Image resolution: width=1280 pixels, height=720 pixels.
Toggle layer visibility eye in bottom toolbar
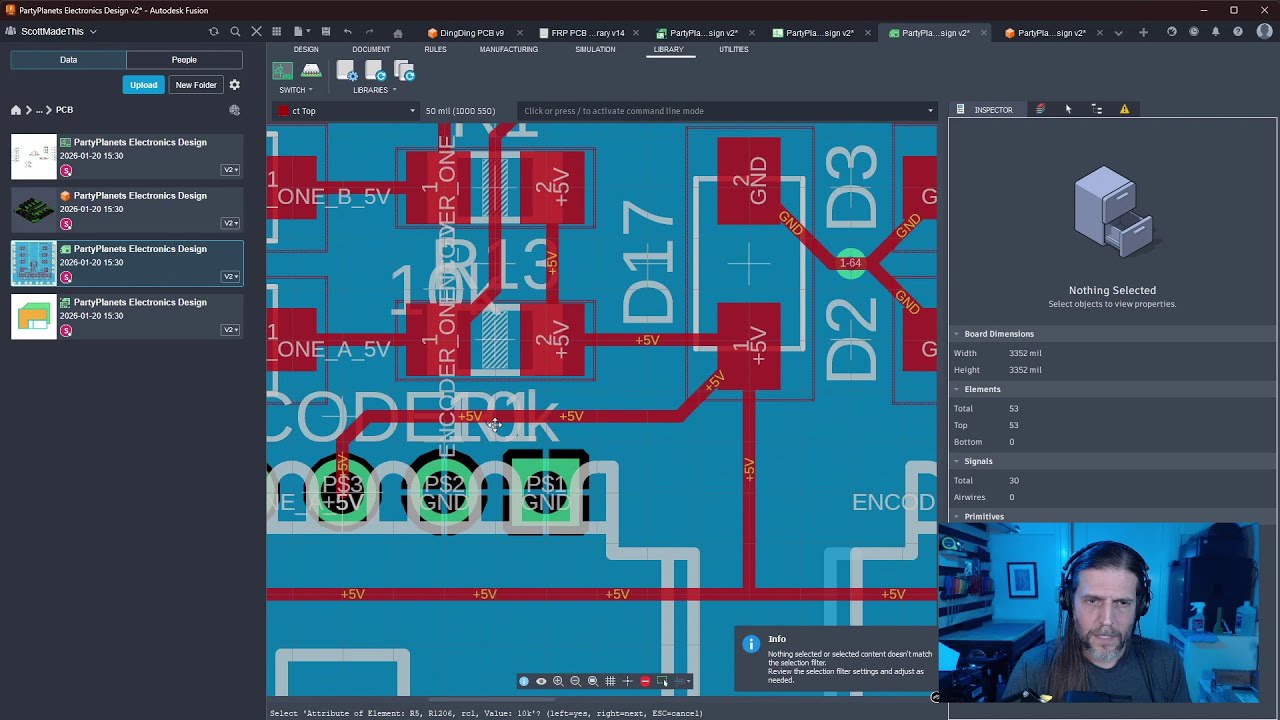point(541,681)
